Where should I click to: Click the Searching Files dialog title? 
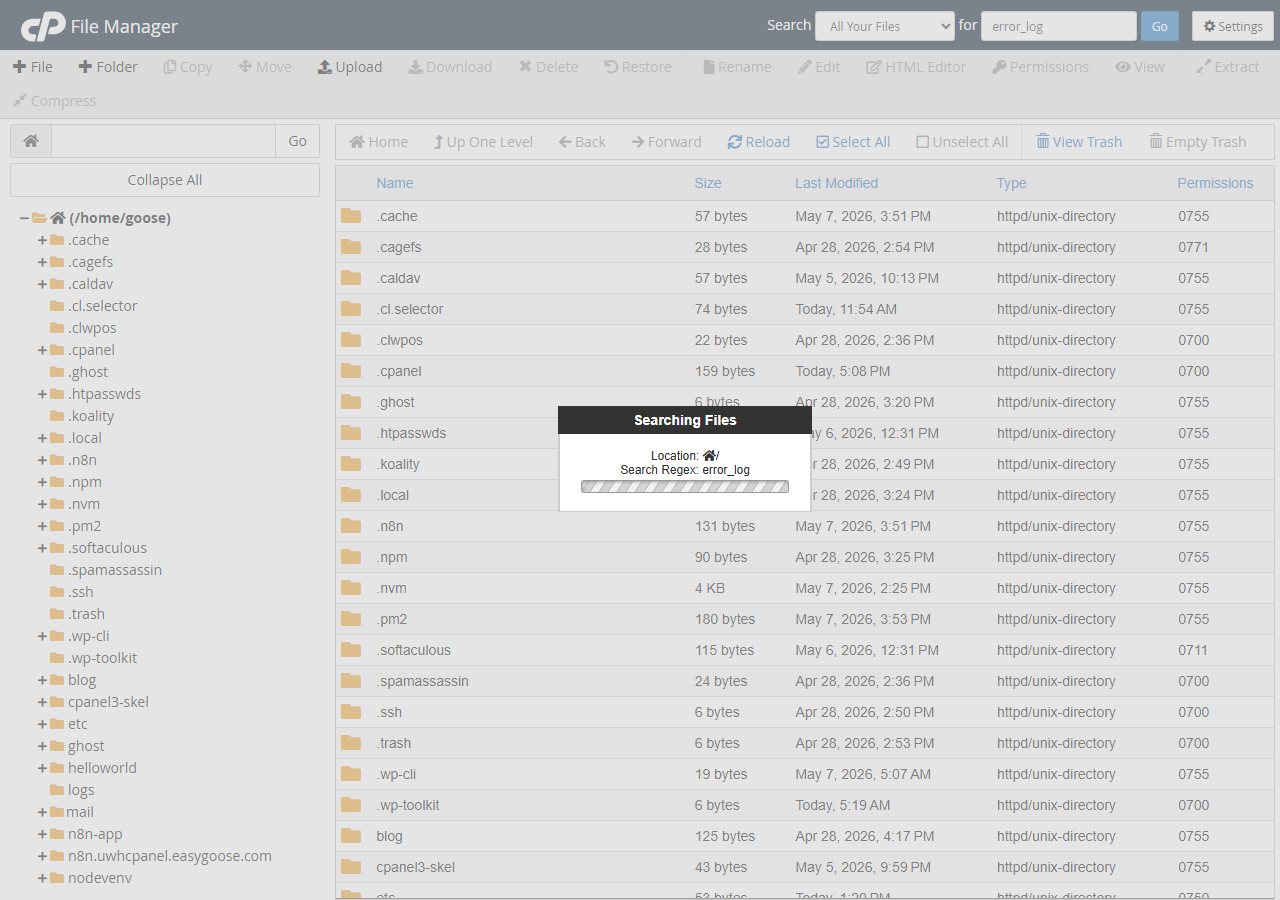point(685,420)
